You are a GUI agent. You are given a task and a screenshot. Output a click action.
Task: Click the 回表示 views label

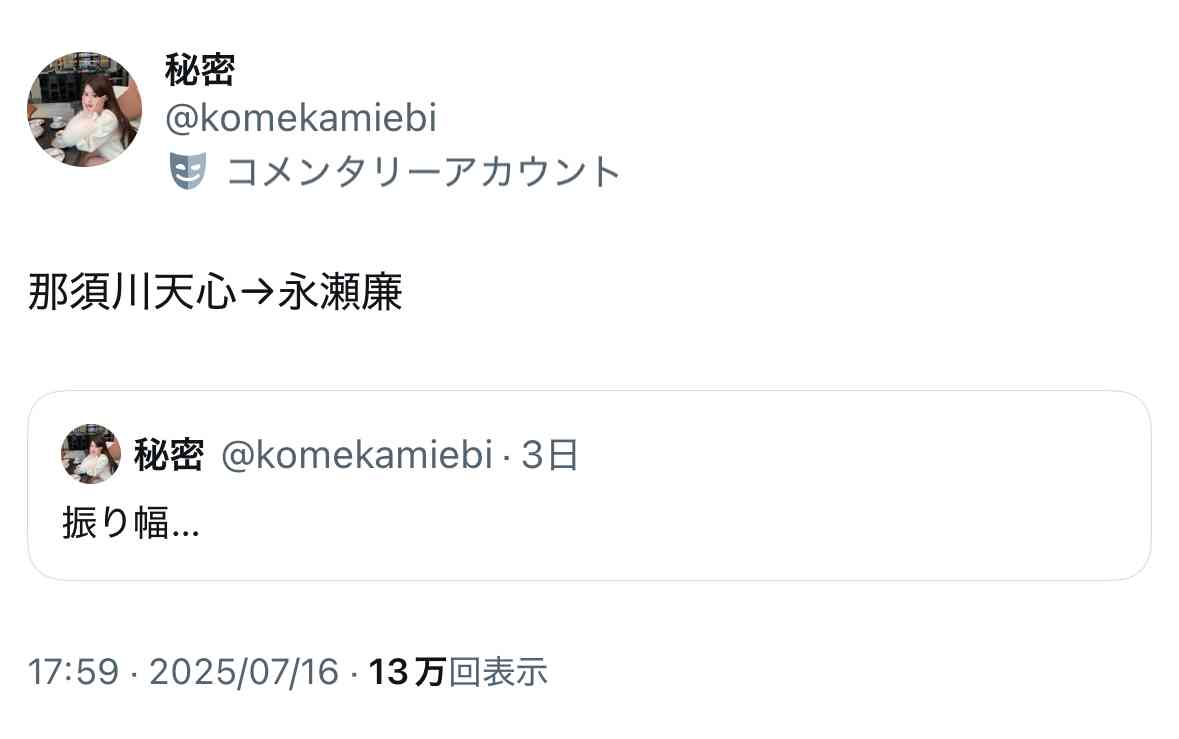(498, 671)
